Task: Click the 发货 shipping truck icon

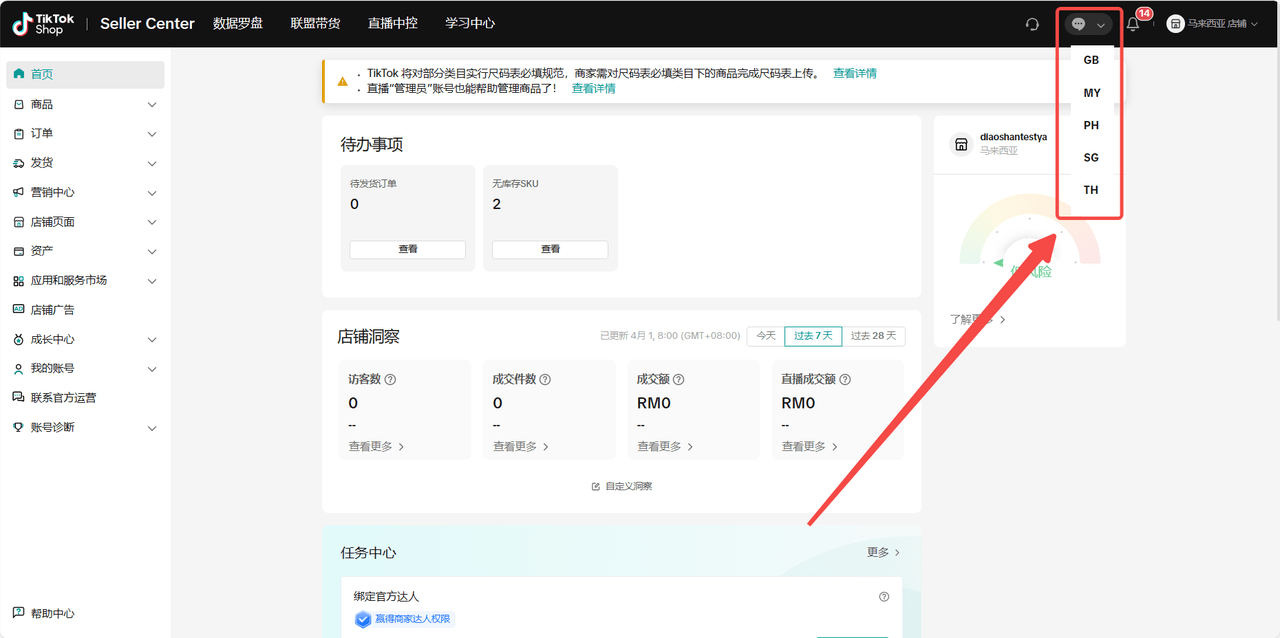Action: pyautogui.click(x=18, y=162)
